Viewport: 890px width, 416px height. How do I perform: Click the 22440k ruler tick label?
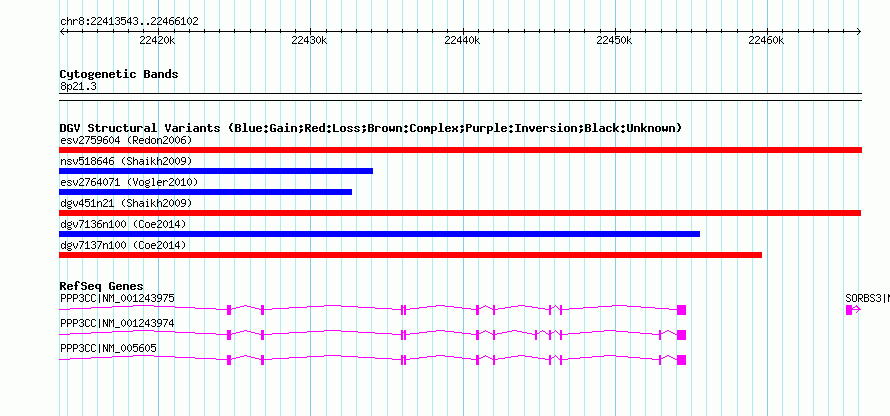pos(462,40)
